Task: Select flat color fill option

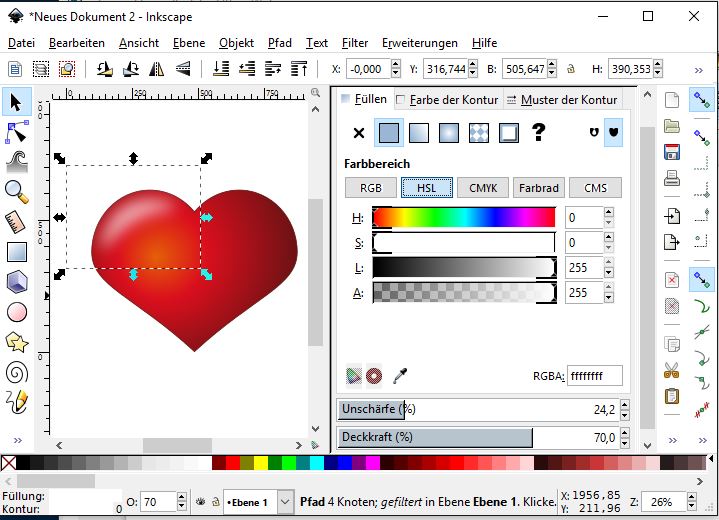Action: coord(389,132)
